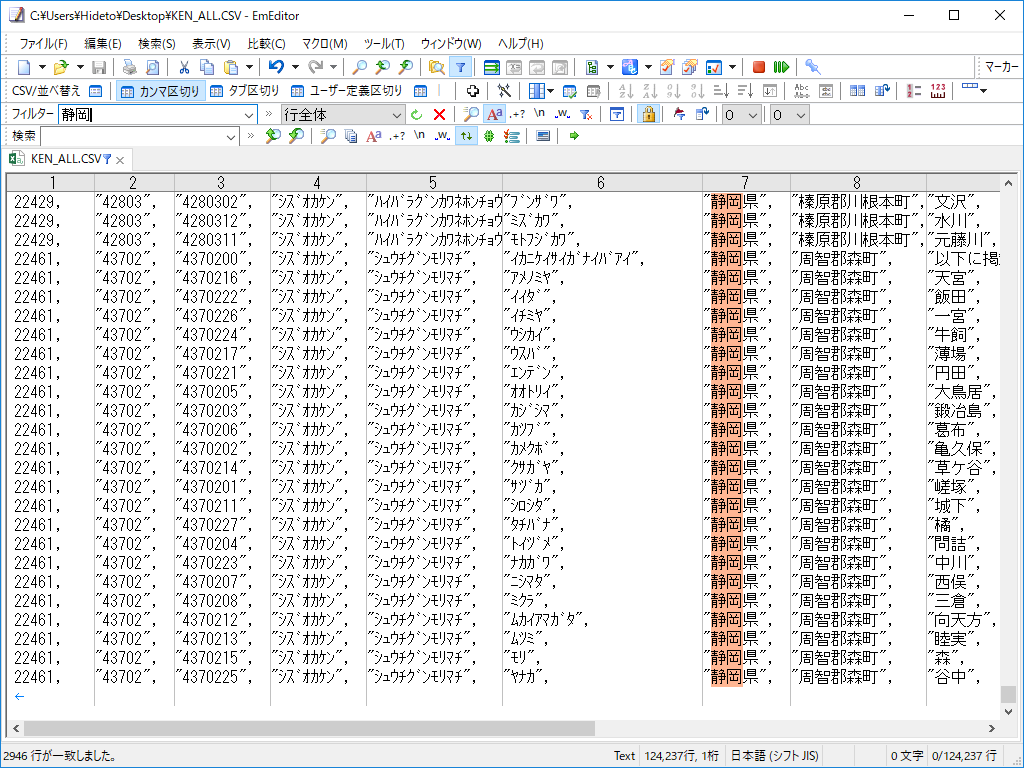Click the Paste clipboard icon
The width and height of the screenshot is (1024, 768).
coord(231,67)
